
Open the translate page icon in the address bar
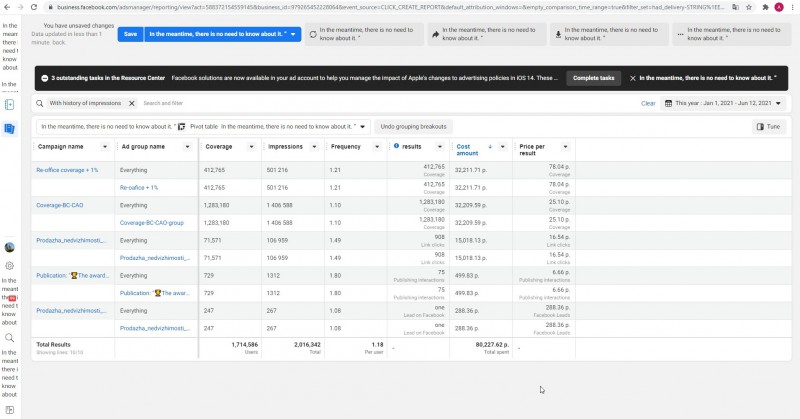(x=735, y=7)
